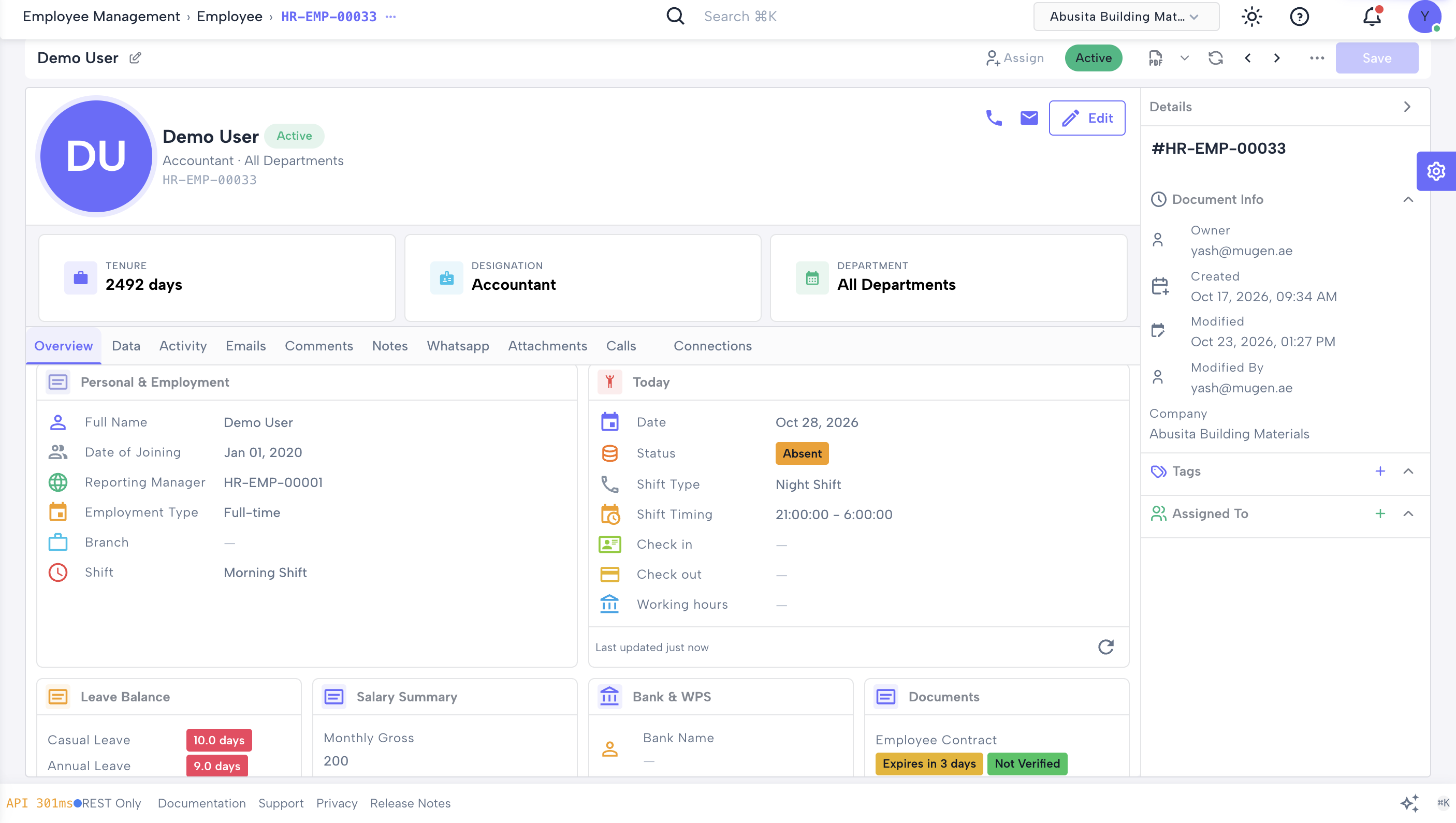Open the three-dots menu beside Save
This screenshot has width=1456, height=823.
pos(1317,58)
